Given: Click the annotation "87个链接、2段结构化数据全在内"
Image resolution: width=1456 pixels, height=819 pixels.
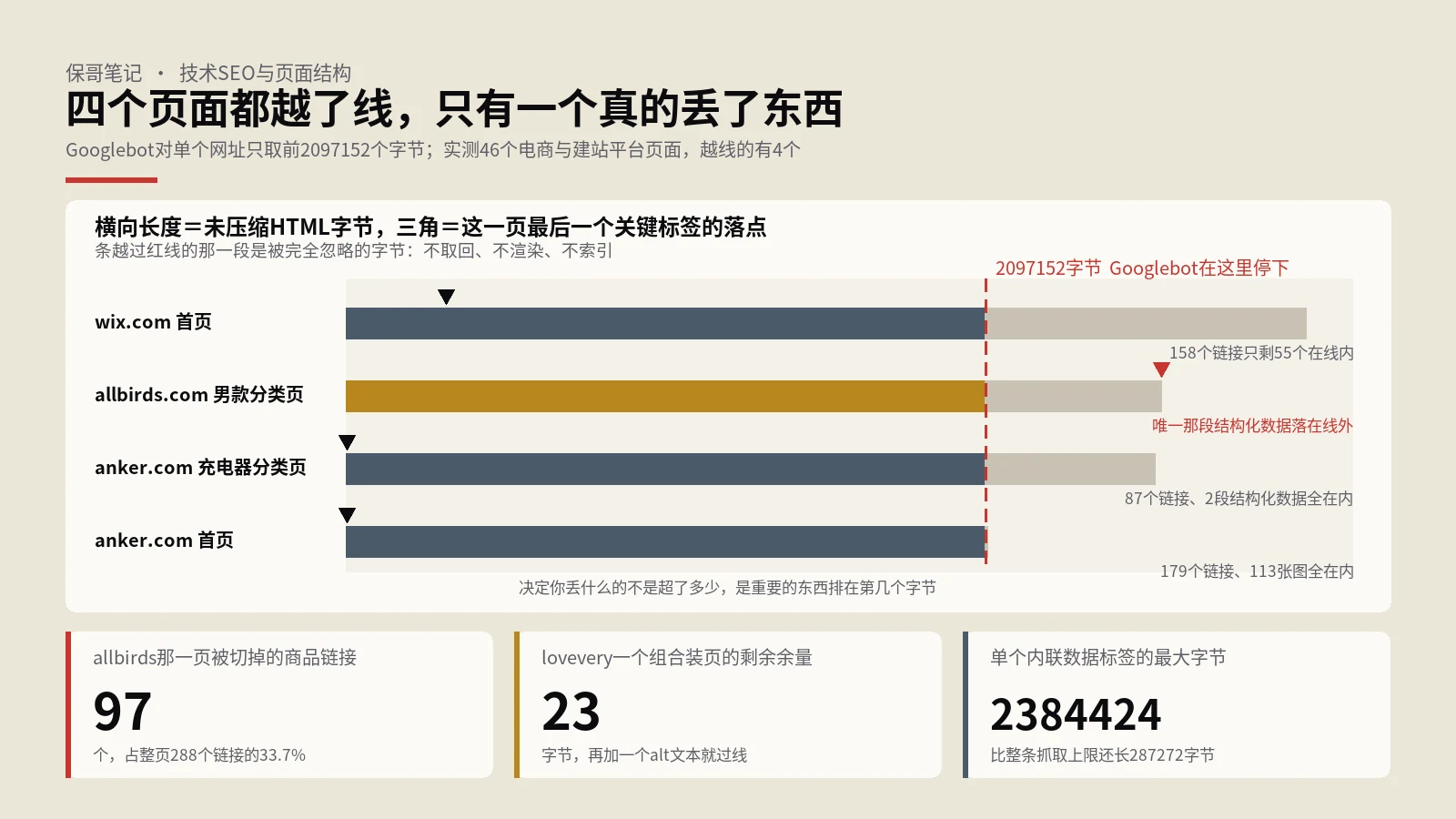Looking at the screenshot, I should click(x=1239, y=499).
